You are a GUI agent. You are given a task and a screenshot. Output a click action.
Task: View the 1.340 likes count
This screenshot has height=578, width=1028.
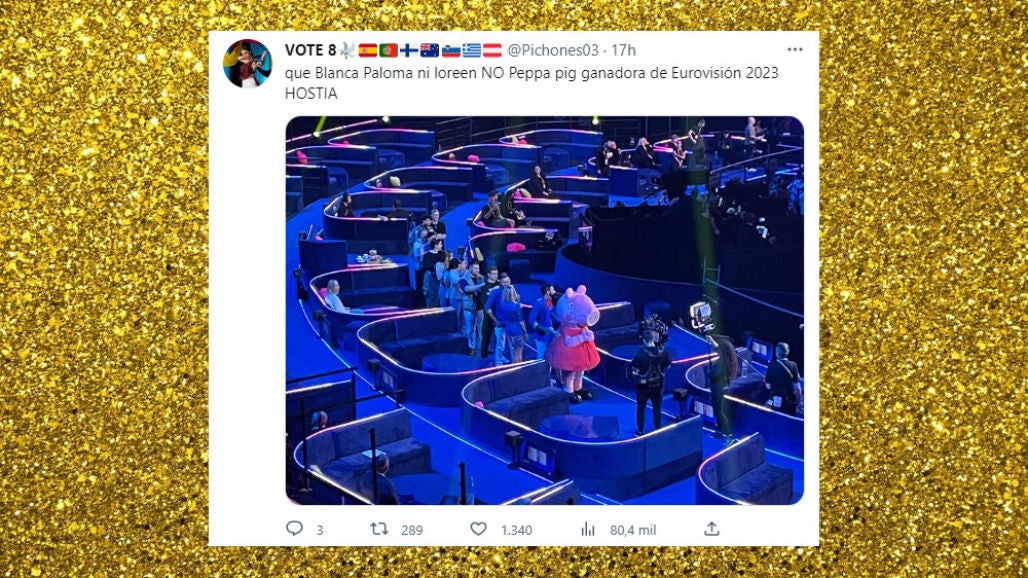click(x=517, y=530)
